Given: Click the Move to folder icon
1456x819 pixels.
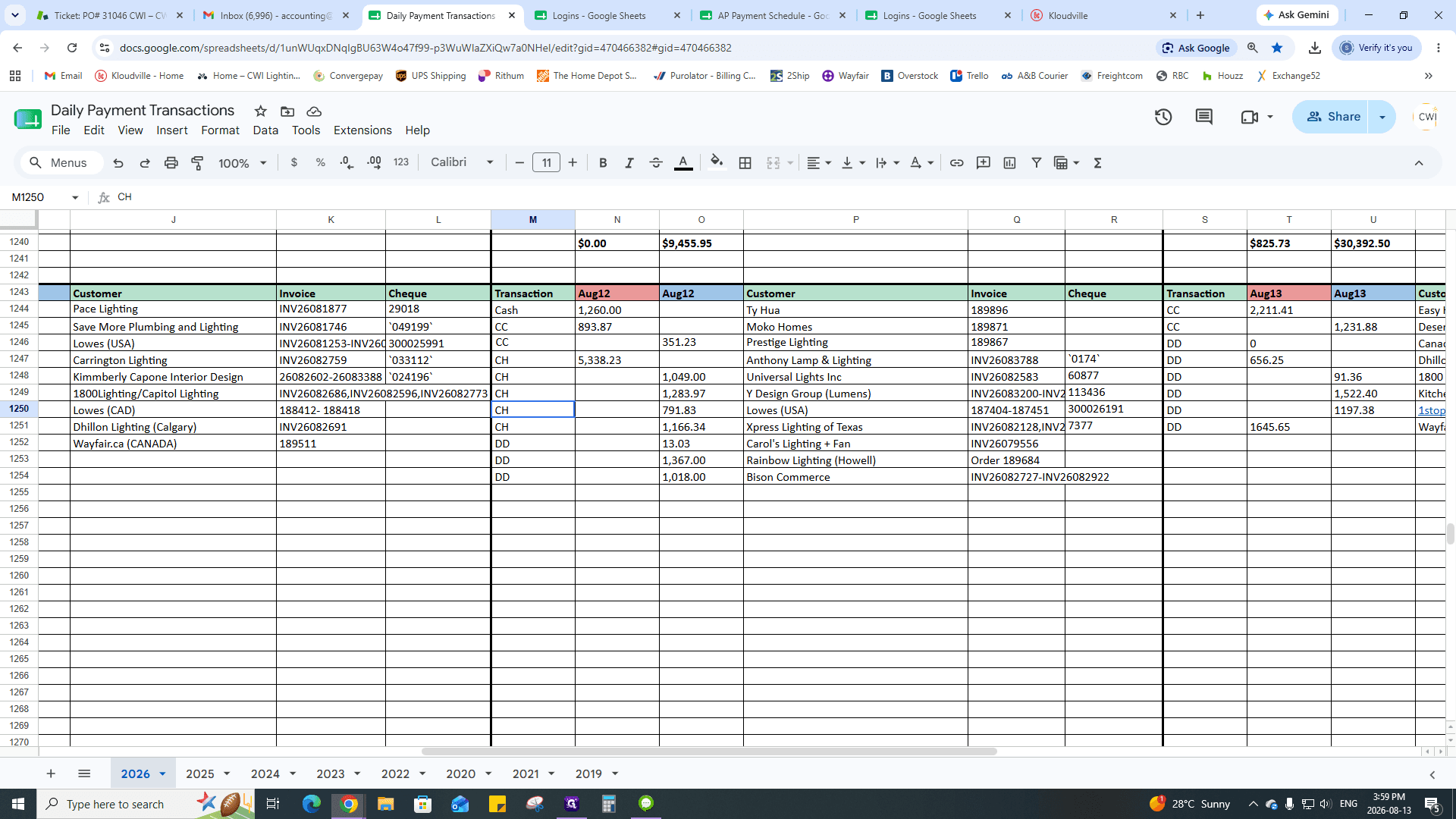Looking at the screenshot, I should (287, 111).
